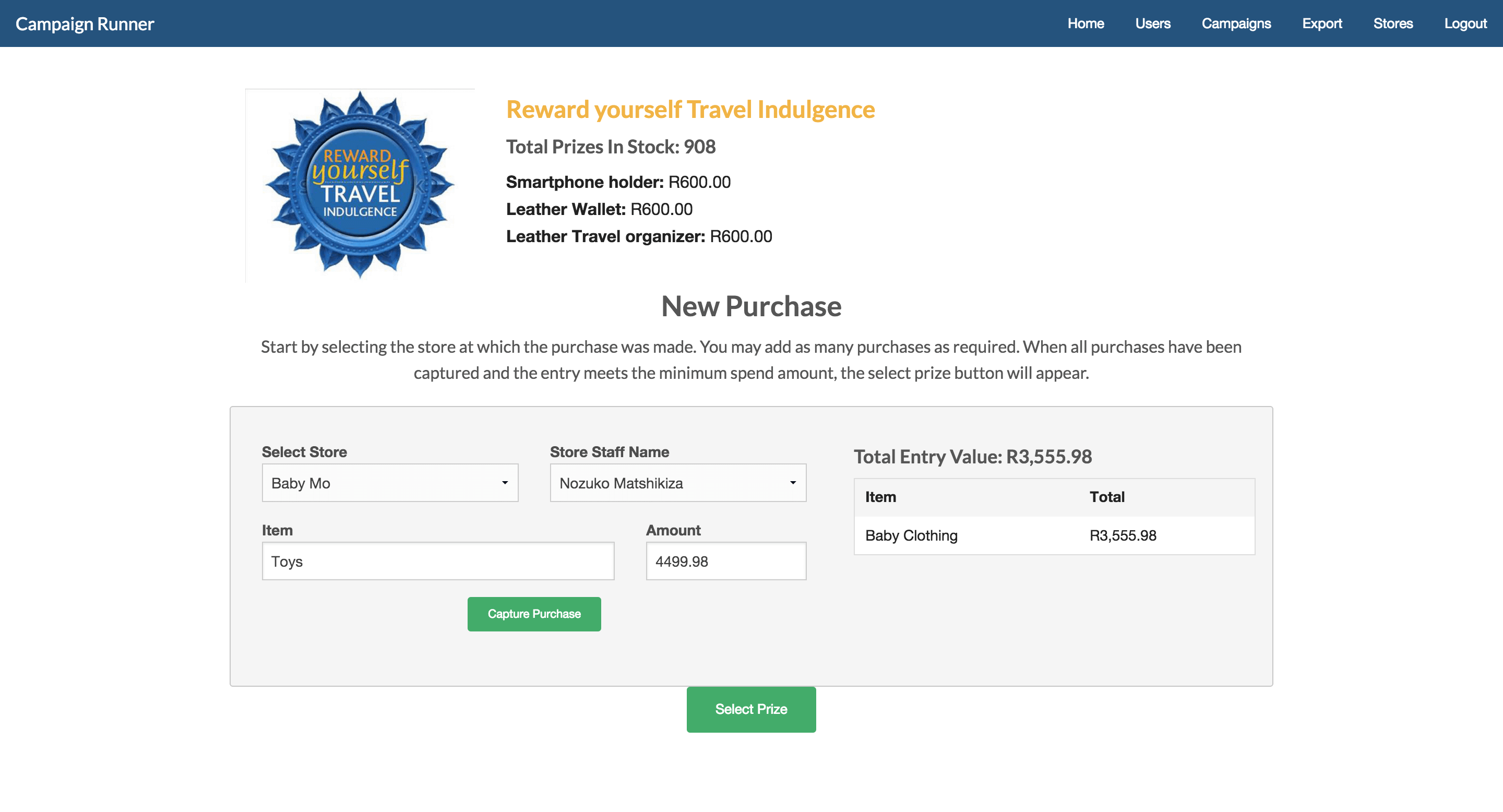Open the Export page
The height and width of the screenshot is (812, 1503).
[1321, 24]
